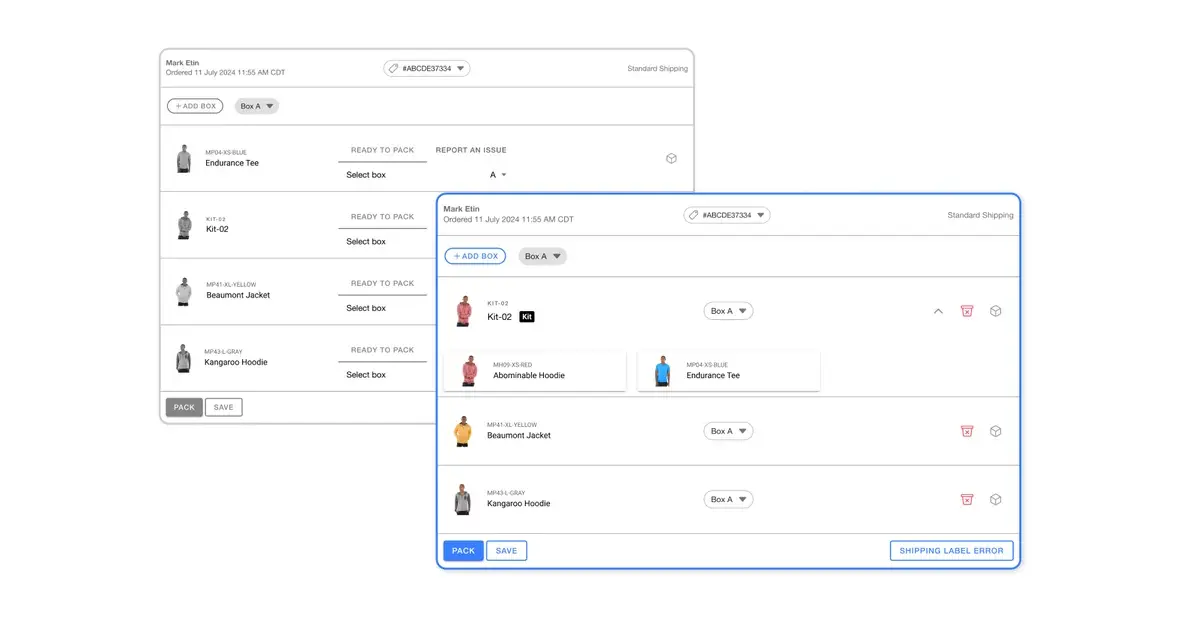The width and height of the screenshot is (1180, 618).
Task: Click the Endurance Tee kit item card in the front window
Action: coord(728,370)
